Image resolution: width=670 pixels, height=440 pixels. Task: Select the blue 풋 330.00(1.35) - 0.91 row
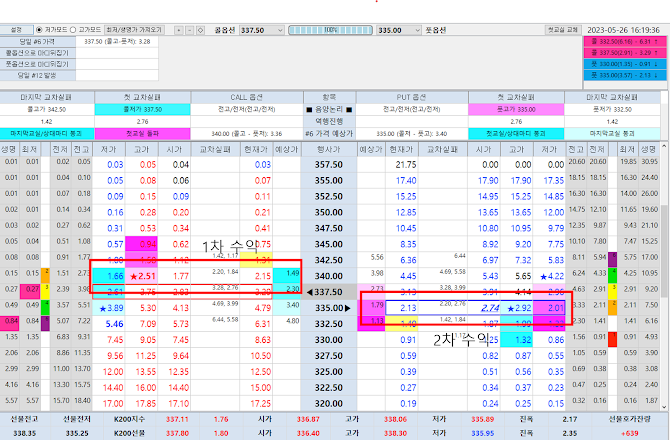click(x=625, y=64)
